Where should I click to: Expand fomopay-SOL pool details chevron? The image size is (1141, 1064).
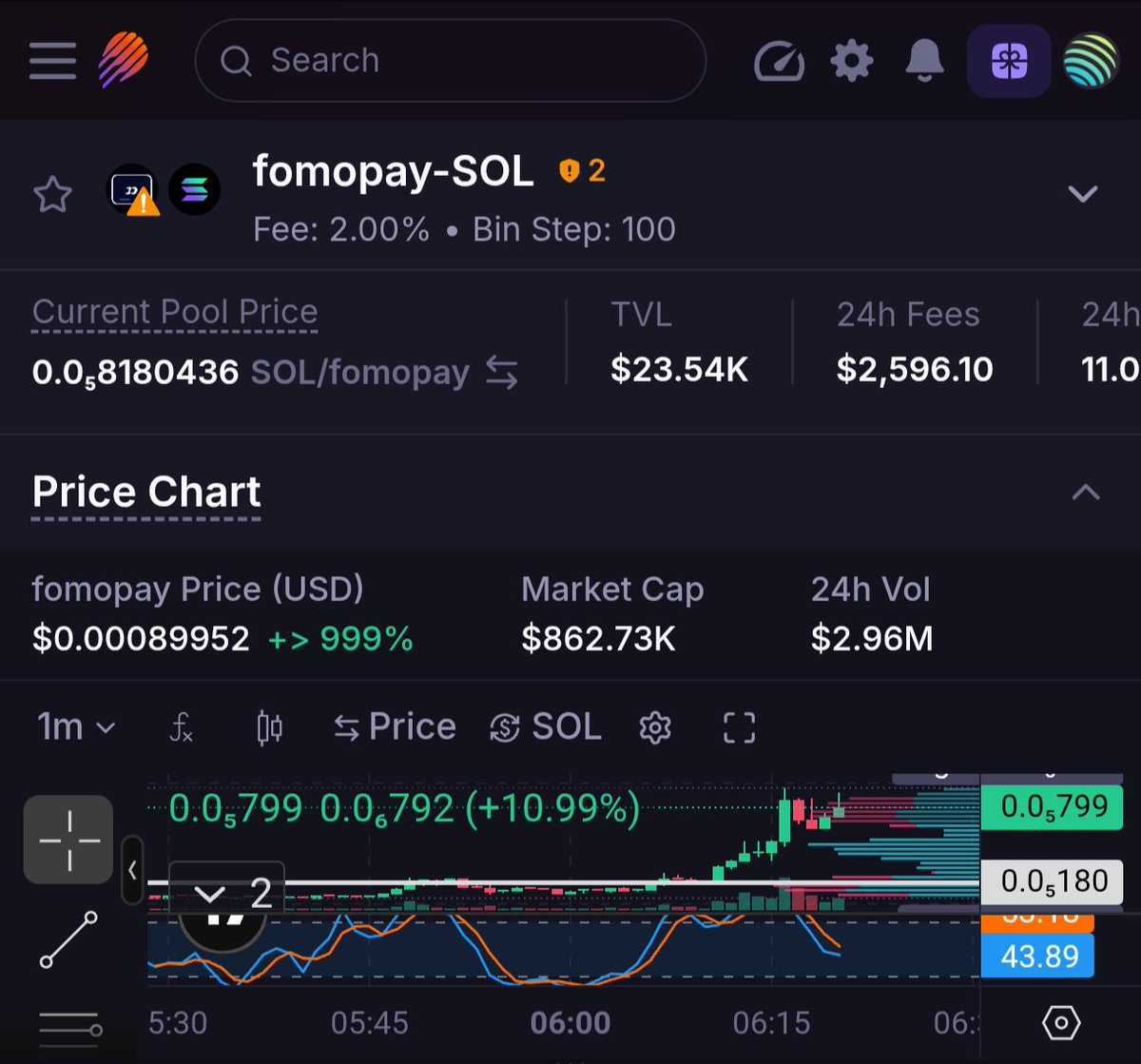click(x=1083, y=194)
